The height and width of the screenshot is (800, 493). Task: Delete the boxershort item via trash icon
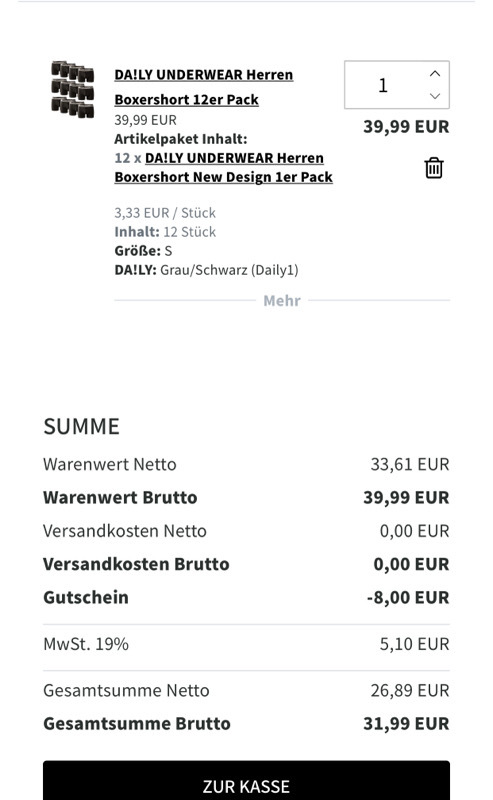click(x=434, y=168)
